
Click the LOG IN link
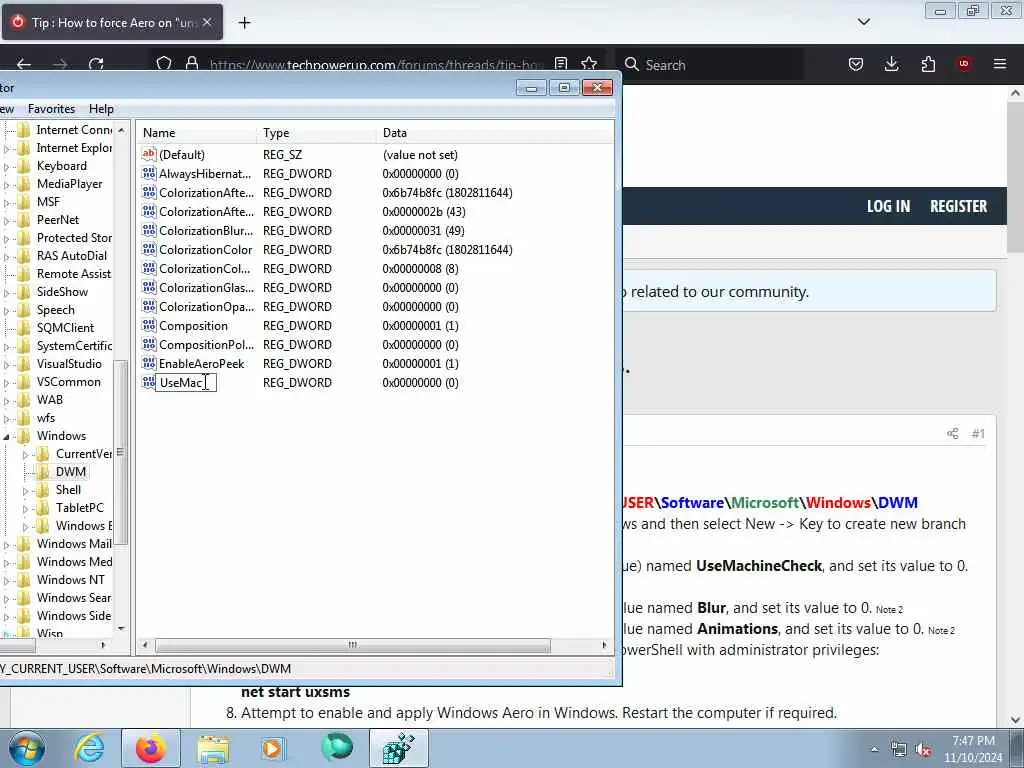(x=888, y=206)
